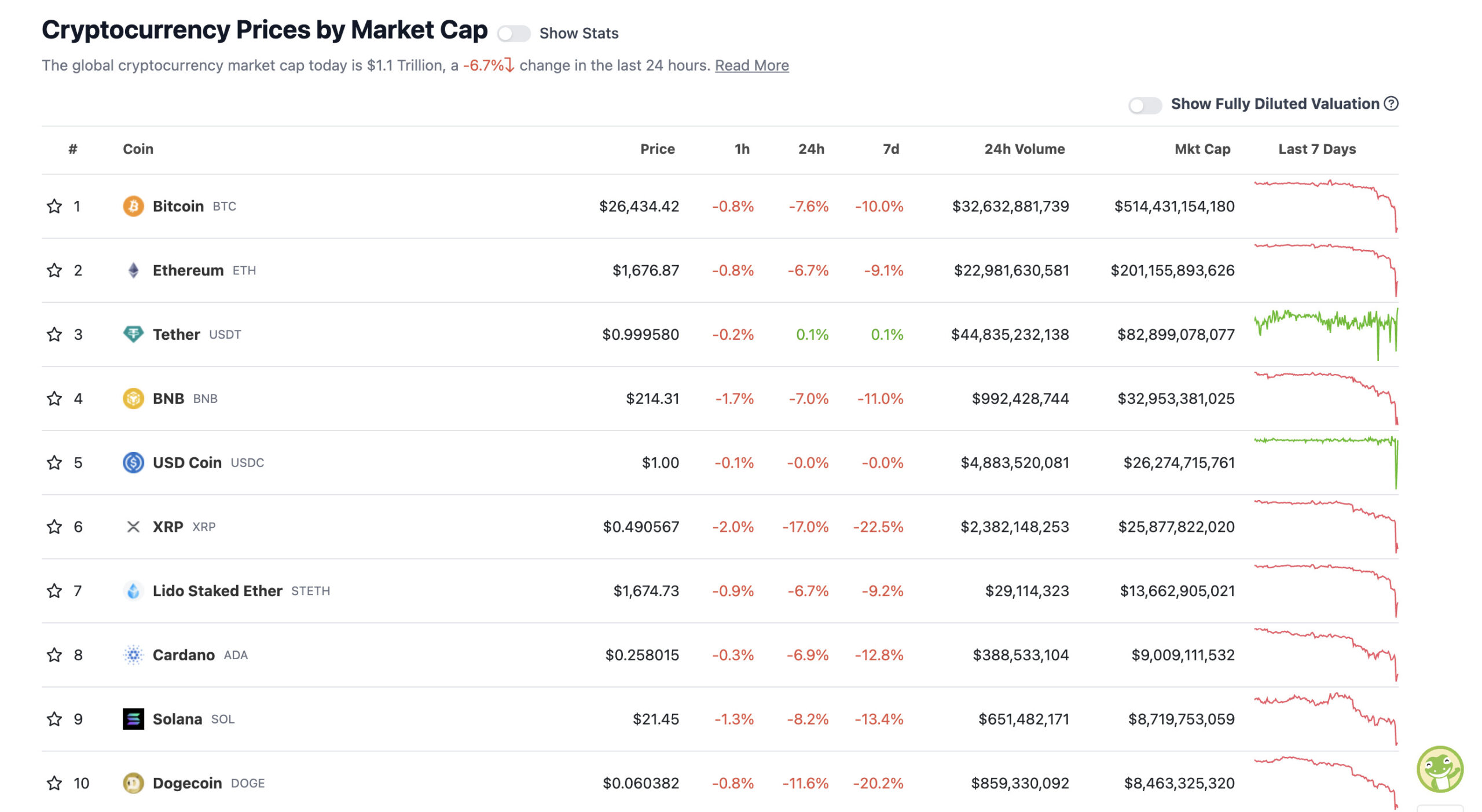The width and height of the screenshot is (1482, 812).
Task: Click the BNB coin logo
Action: (x=133, y=399)
